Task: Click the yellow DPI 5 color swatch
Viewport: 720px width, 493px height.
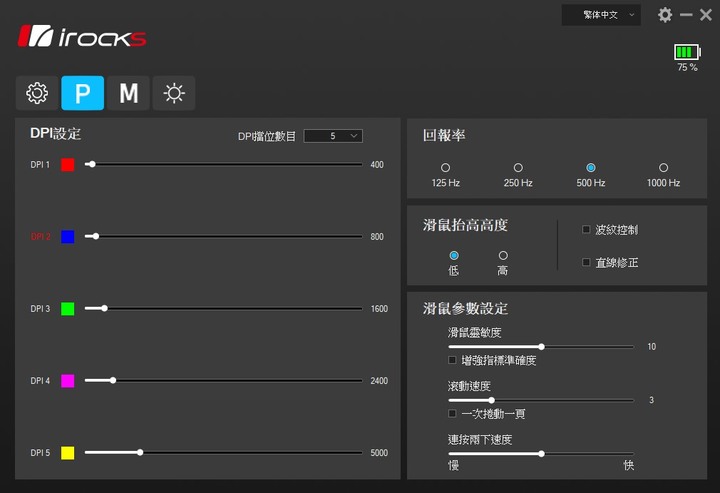Action: pos(68,453)
